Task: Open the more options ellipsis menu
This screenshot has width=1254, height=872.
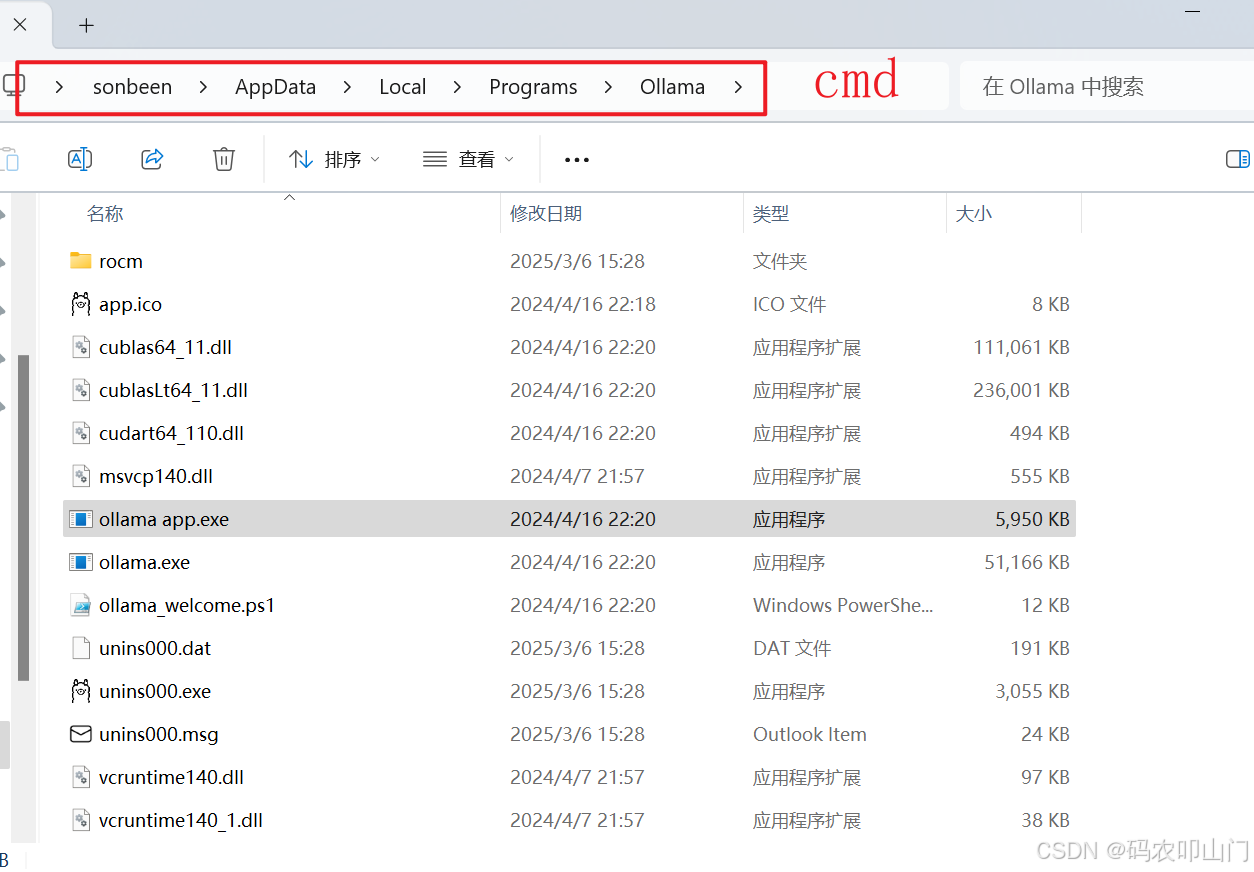Action: pos(577,160)
